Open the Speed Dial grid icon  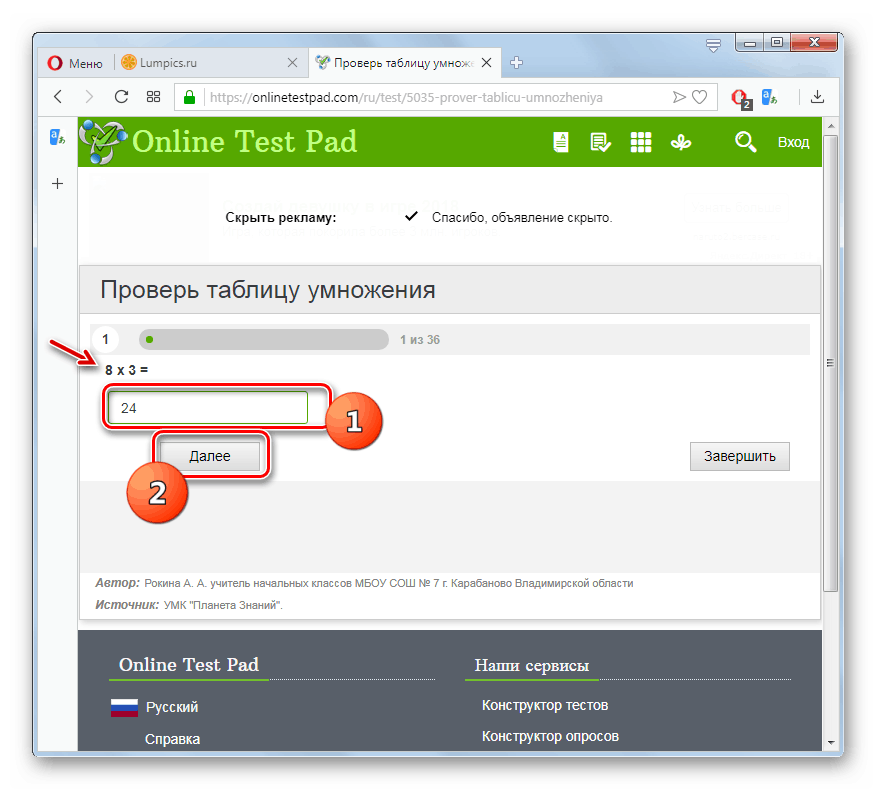click(x=153, y=97)
